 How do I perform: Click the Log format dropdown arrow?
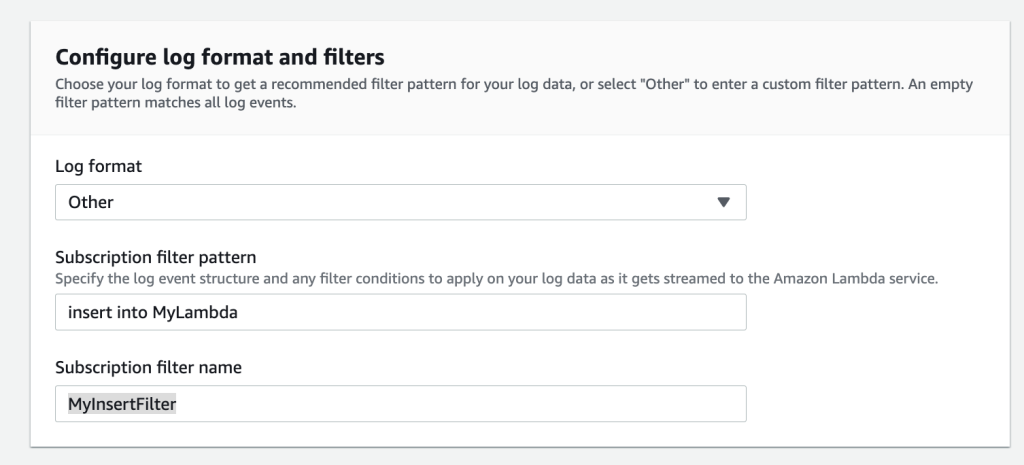724,202
